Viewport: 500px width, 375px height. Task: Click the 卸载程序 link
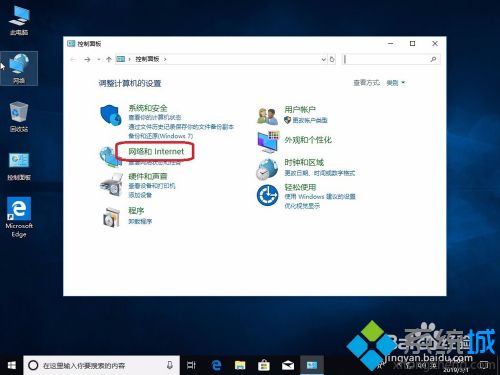tap(140, 221)
